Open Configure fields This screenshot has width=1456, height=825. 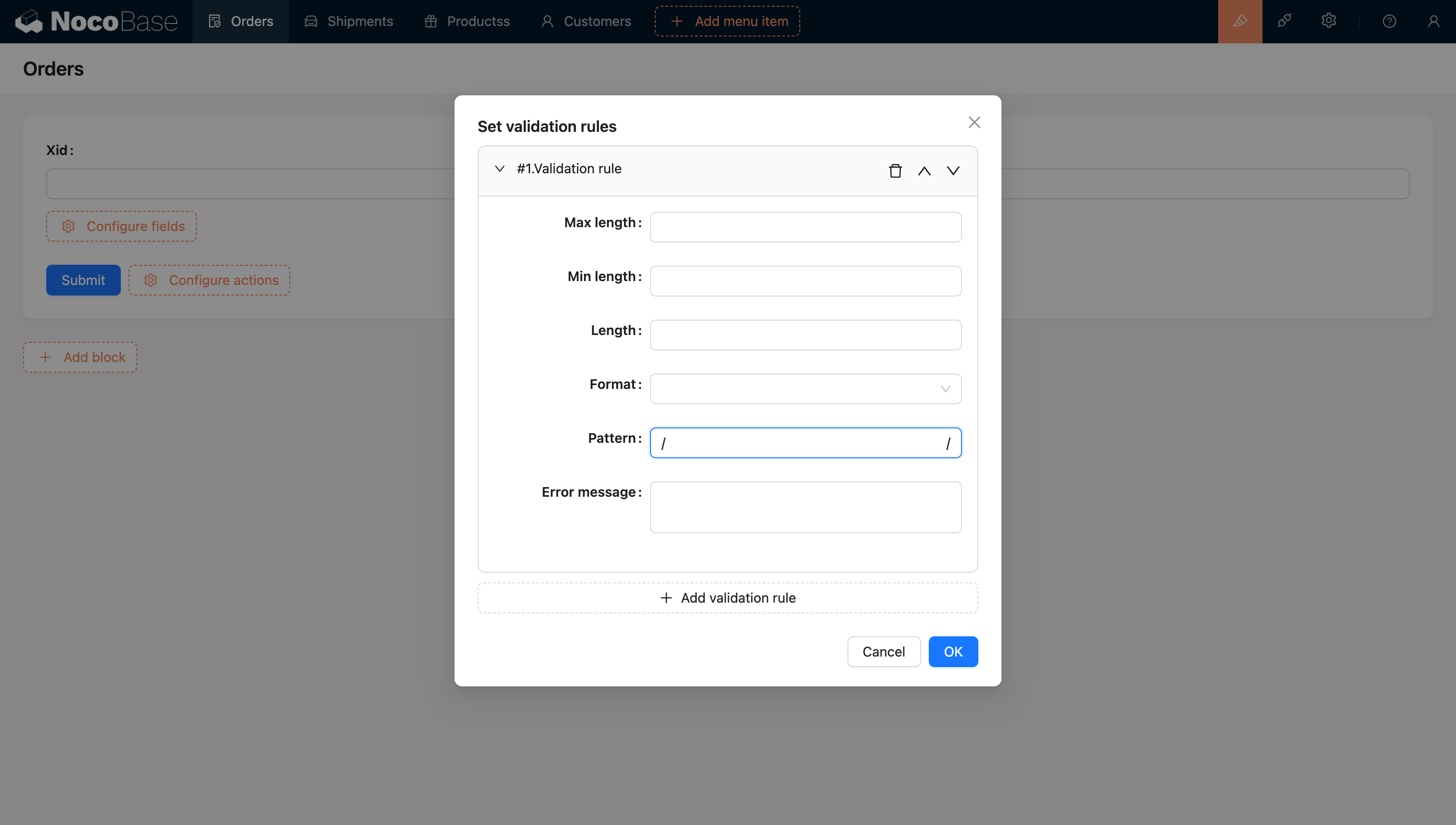tap(121, 226)
